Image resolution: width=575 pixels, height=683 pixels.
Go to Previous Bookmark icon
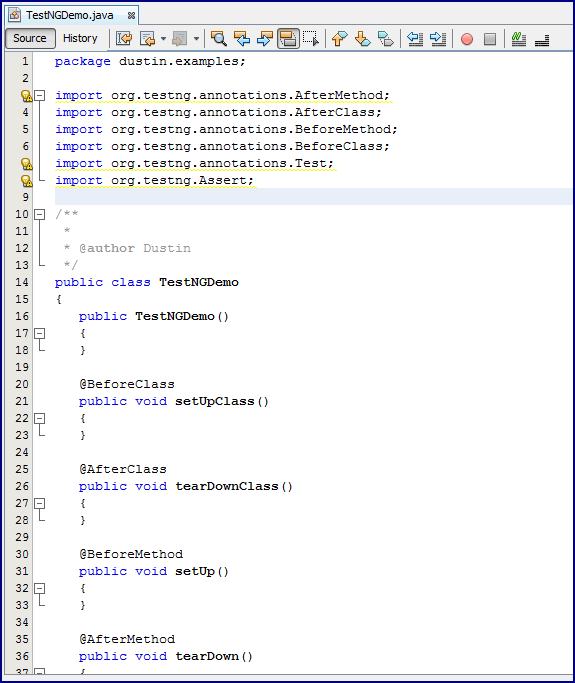click(340, 39)
